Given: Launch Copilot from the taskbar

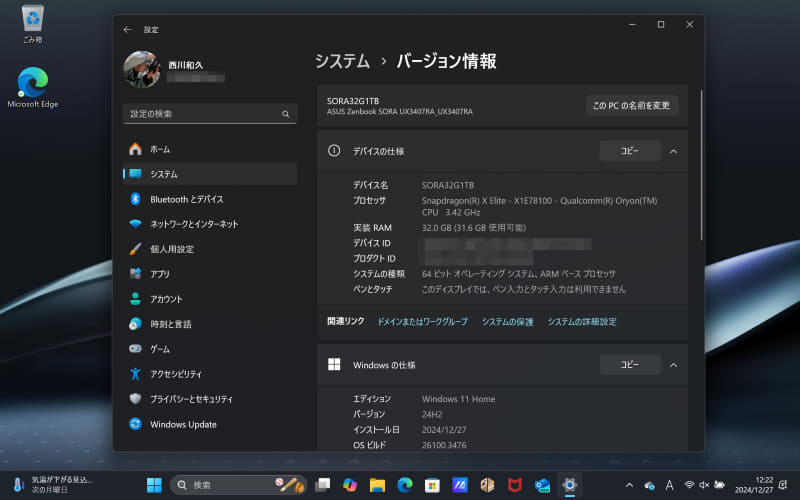Looking at the screenshot, I should tap(350, 485).
